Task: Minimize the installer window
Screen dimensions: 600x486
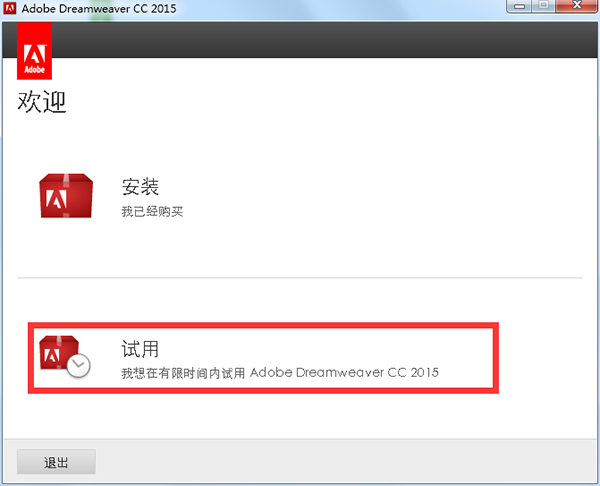Action: coord(519,6)
